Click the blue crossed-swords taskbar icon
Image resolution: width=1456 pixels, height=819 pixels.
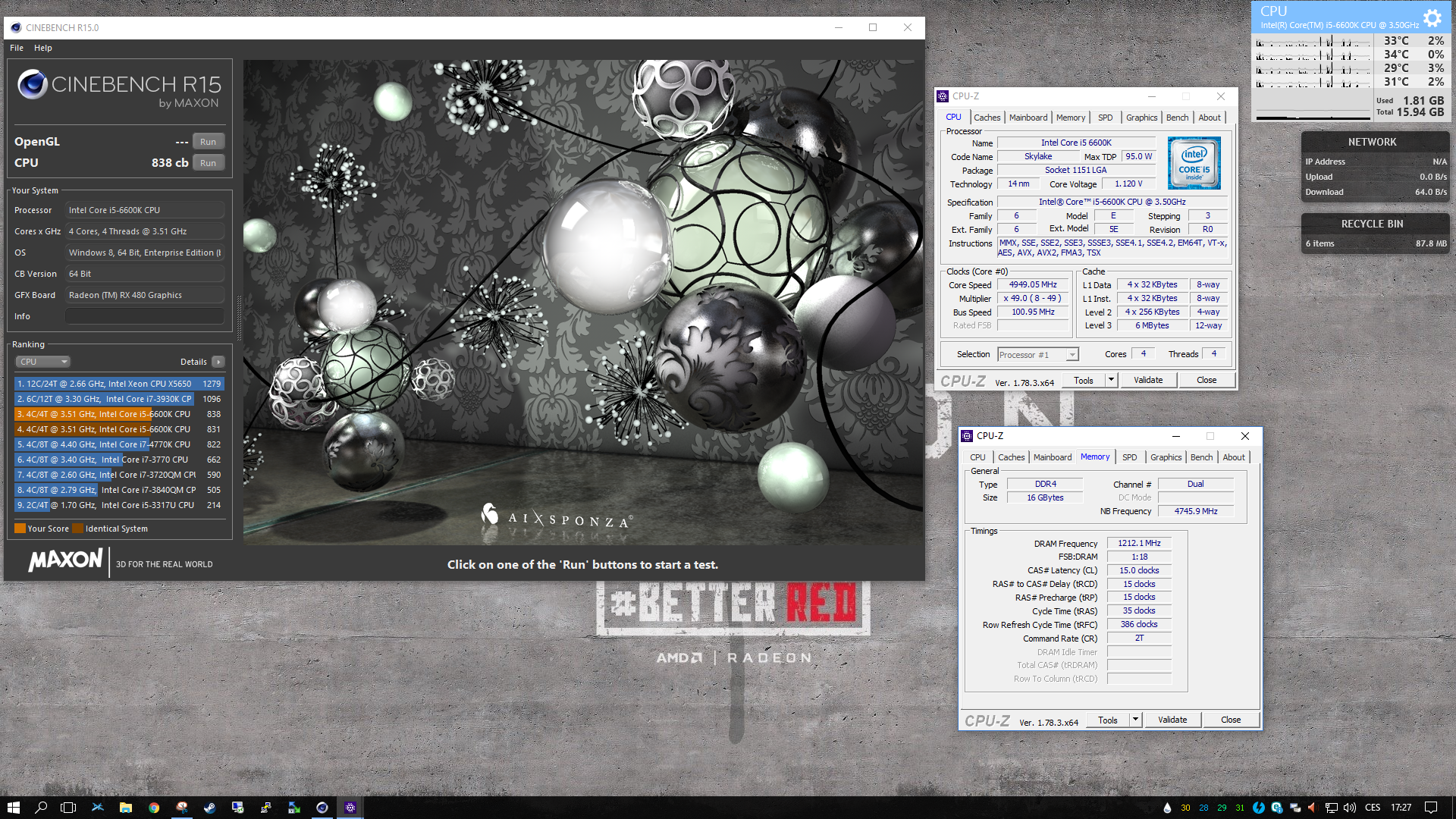click(98, 808)
